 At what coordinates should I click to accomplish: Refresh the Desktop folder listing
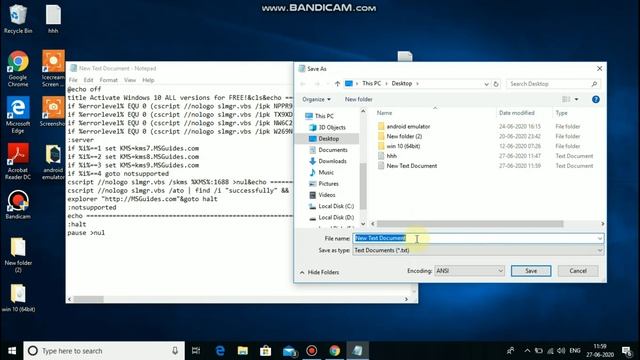[496, 84]
